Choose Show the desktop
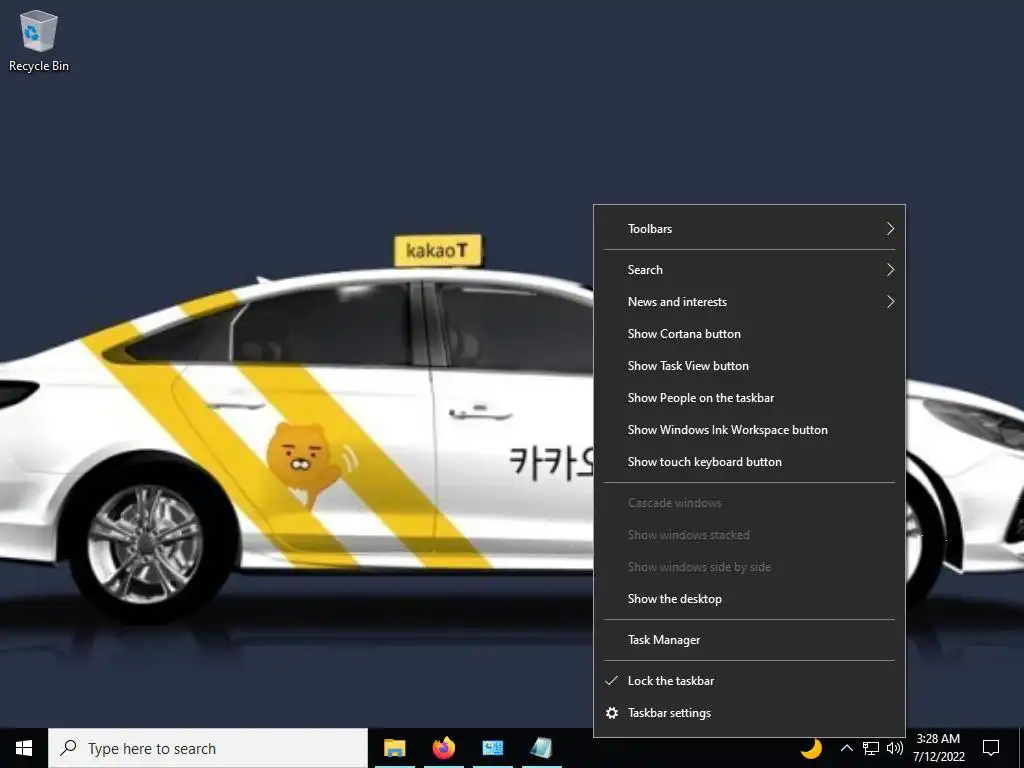 pos(749,599)
